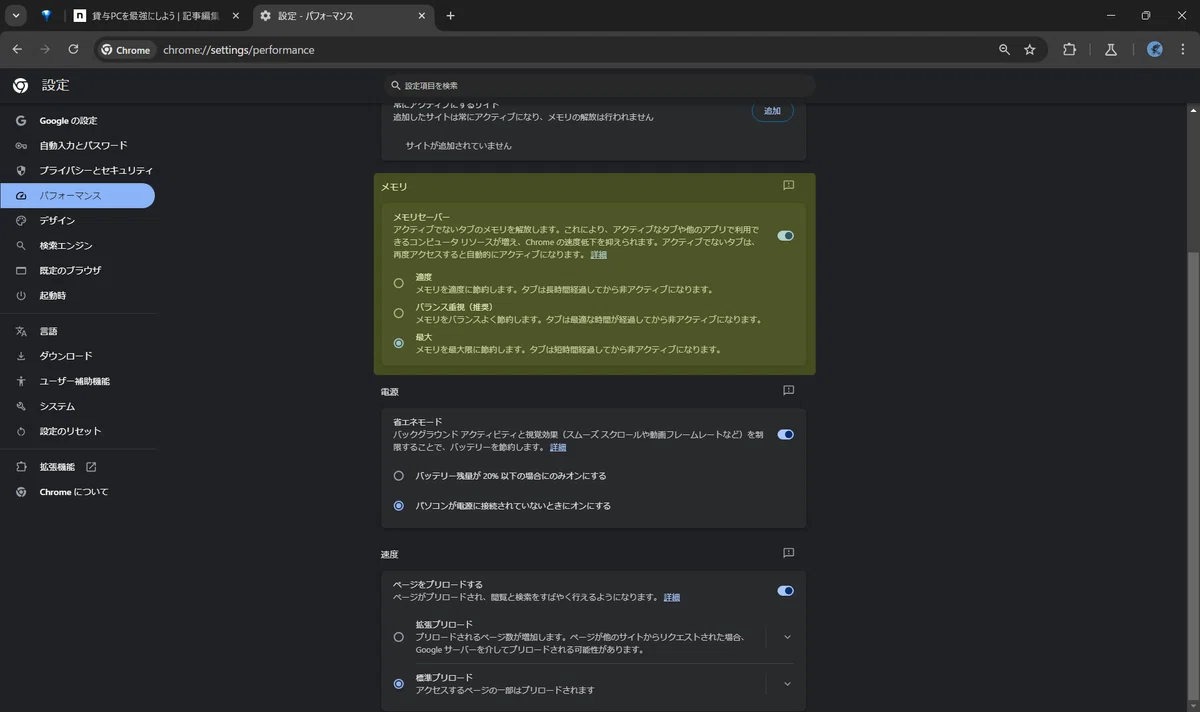Open a new tab with plus button
Screen dimensions: 1200x712
[x=451, y=16]
